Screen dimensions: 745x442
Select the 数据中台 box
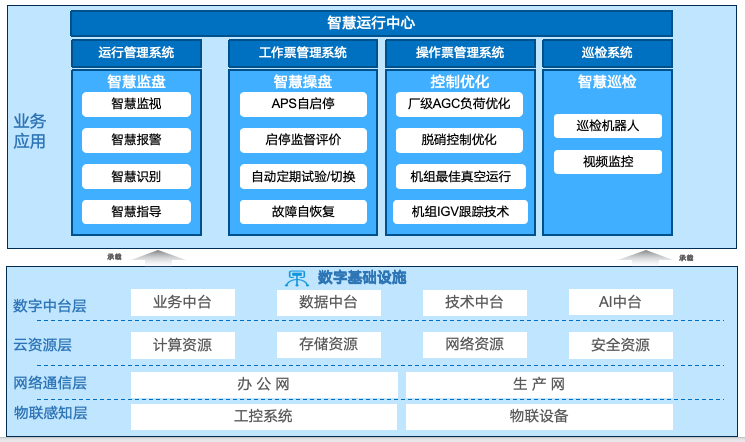pyautogui.click(x=329, y=302)
